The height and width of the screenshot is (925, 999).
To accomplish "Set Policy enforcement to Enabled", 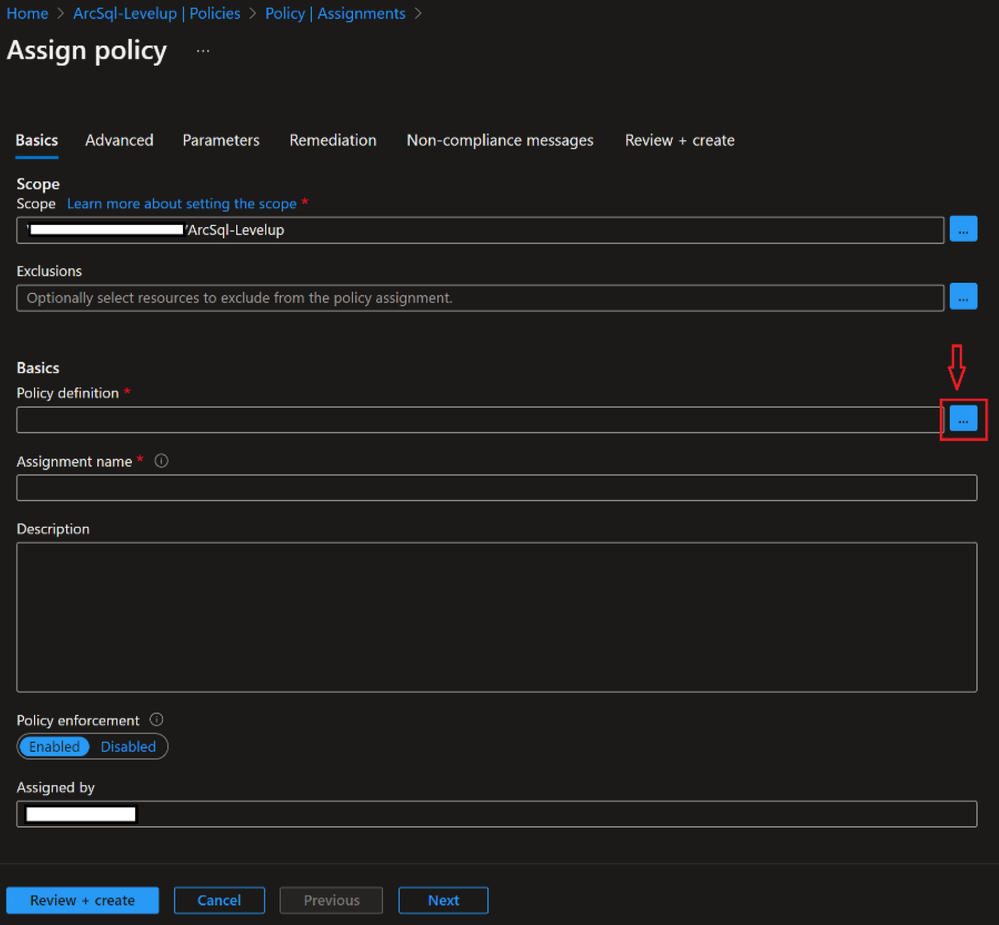I will 55,747.
